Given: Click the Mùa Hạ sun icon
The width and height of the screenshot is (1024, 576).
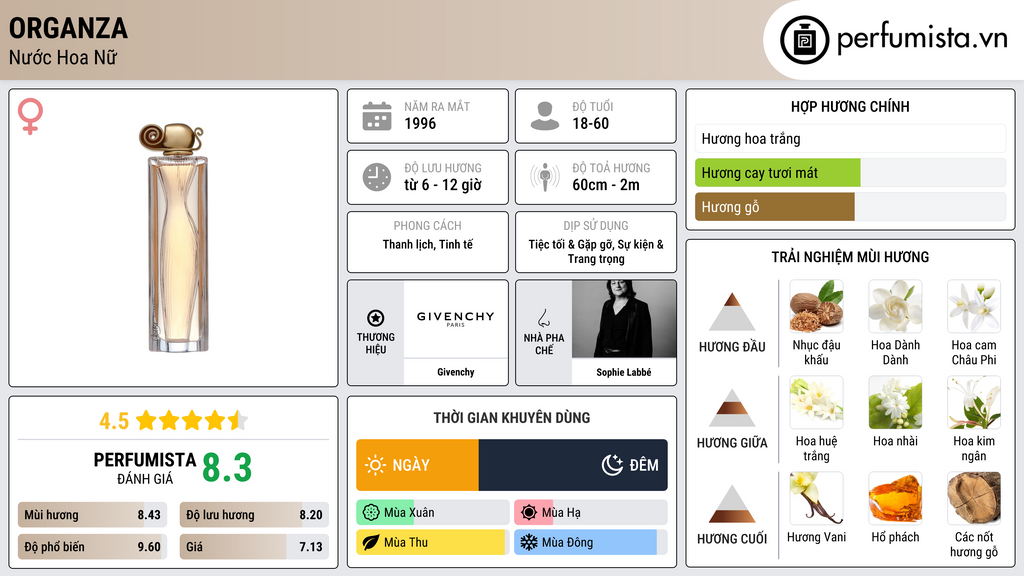Looking at the screenshot, I should click(529, 513).
